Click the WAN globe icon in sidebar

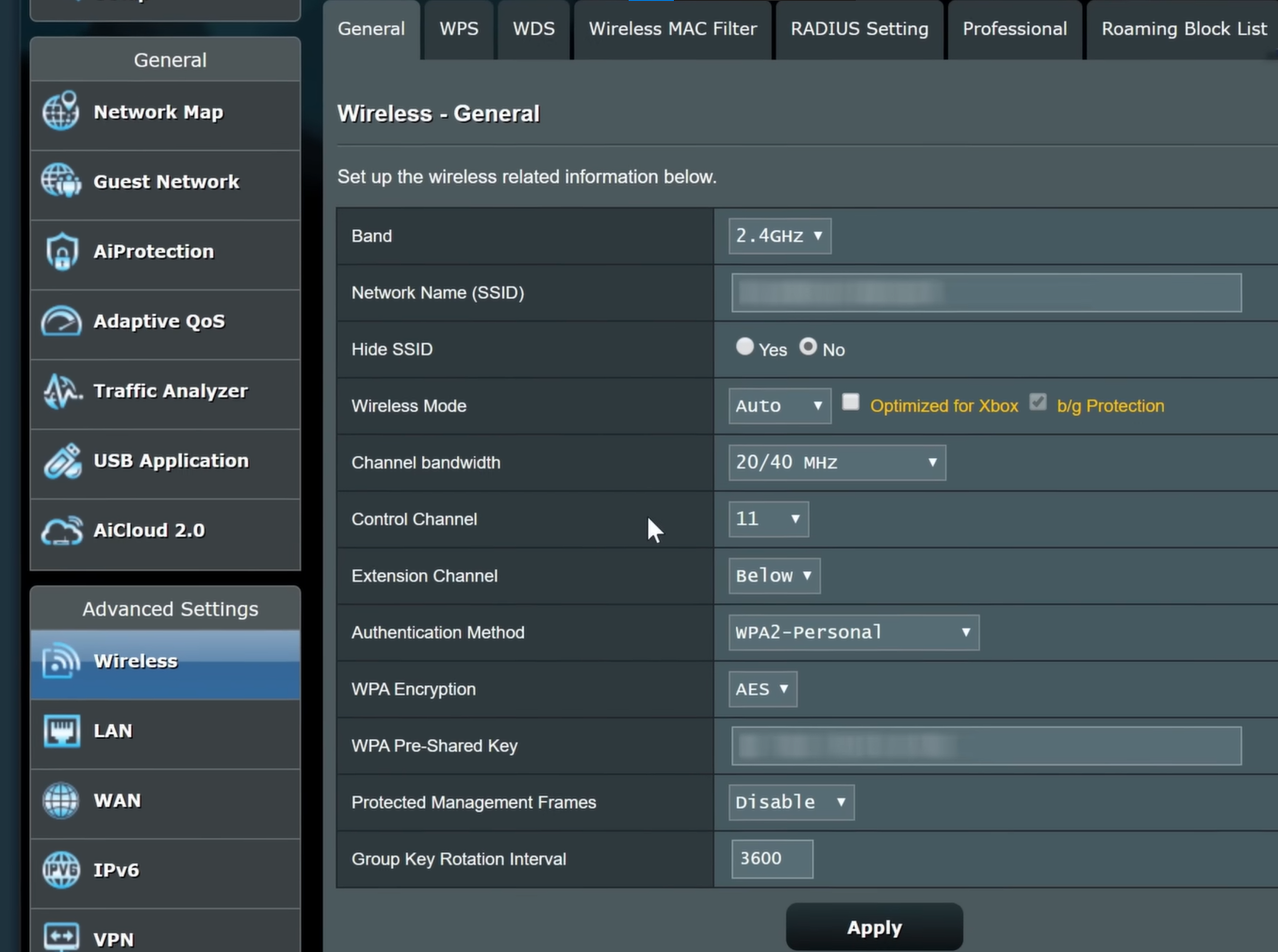coord(61,800)
